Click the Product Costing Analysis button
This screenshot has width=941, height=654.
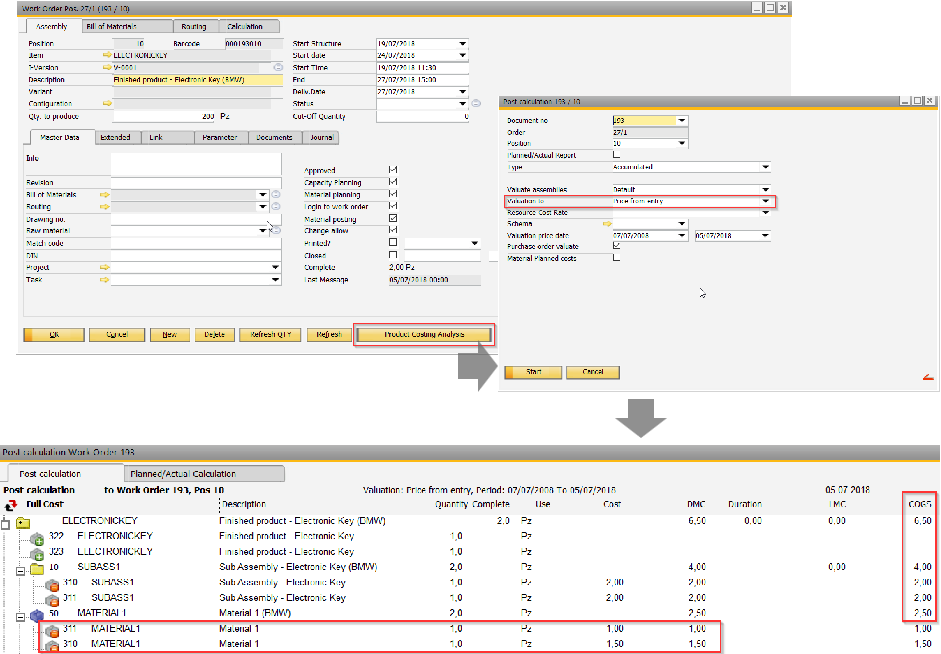424,334
